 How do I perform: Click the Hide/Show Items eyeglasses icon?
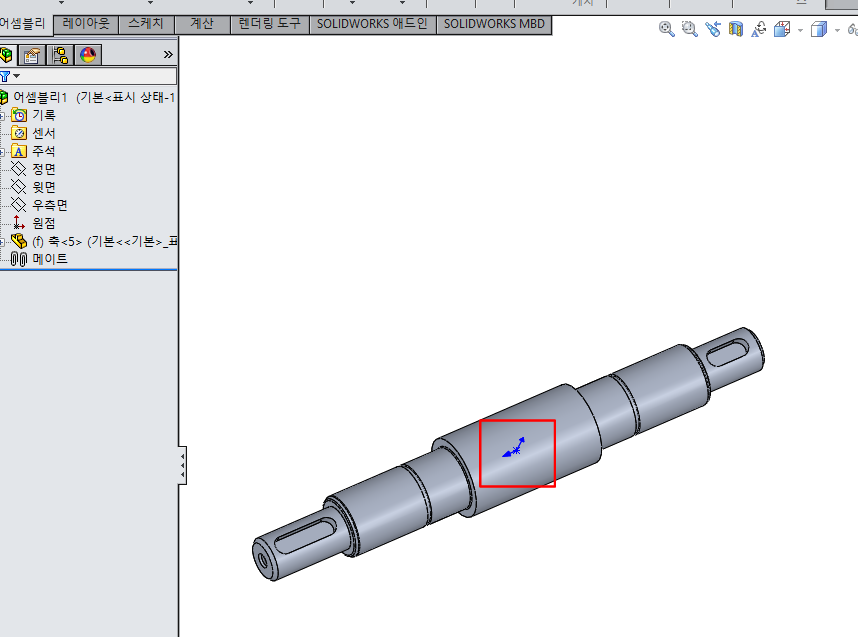851,30
